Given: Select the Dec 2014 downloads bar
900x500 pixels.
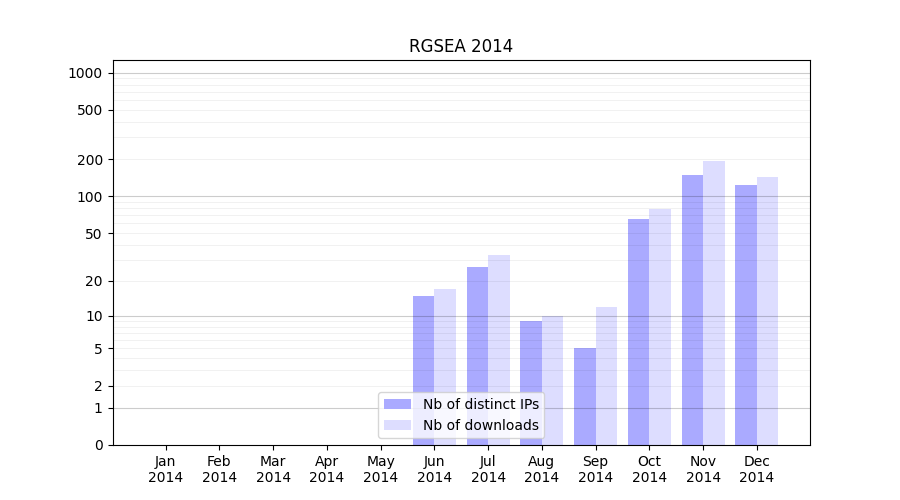Looking at the screenshot, I should (x=767, y=311).
